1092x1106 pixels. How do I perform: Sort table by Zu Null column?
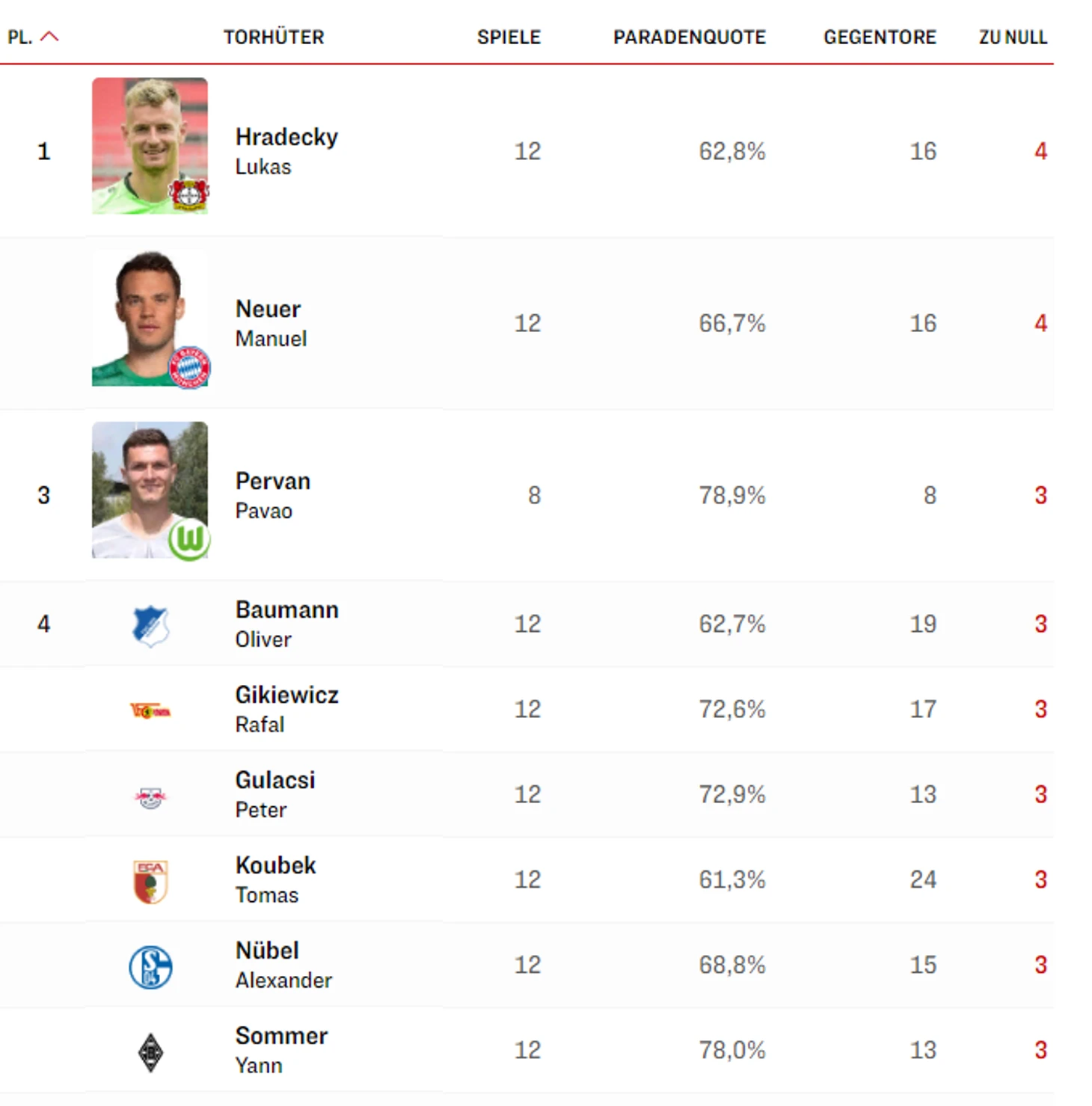pyautogui.click(x=1013, y=37)
